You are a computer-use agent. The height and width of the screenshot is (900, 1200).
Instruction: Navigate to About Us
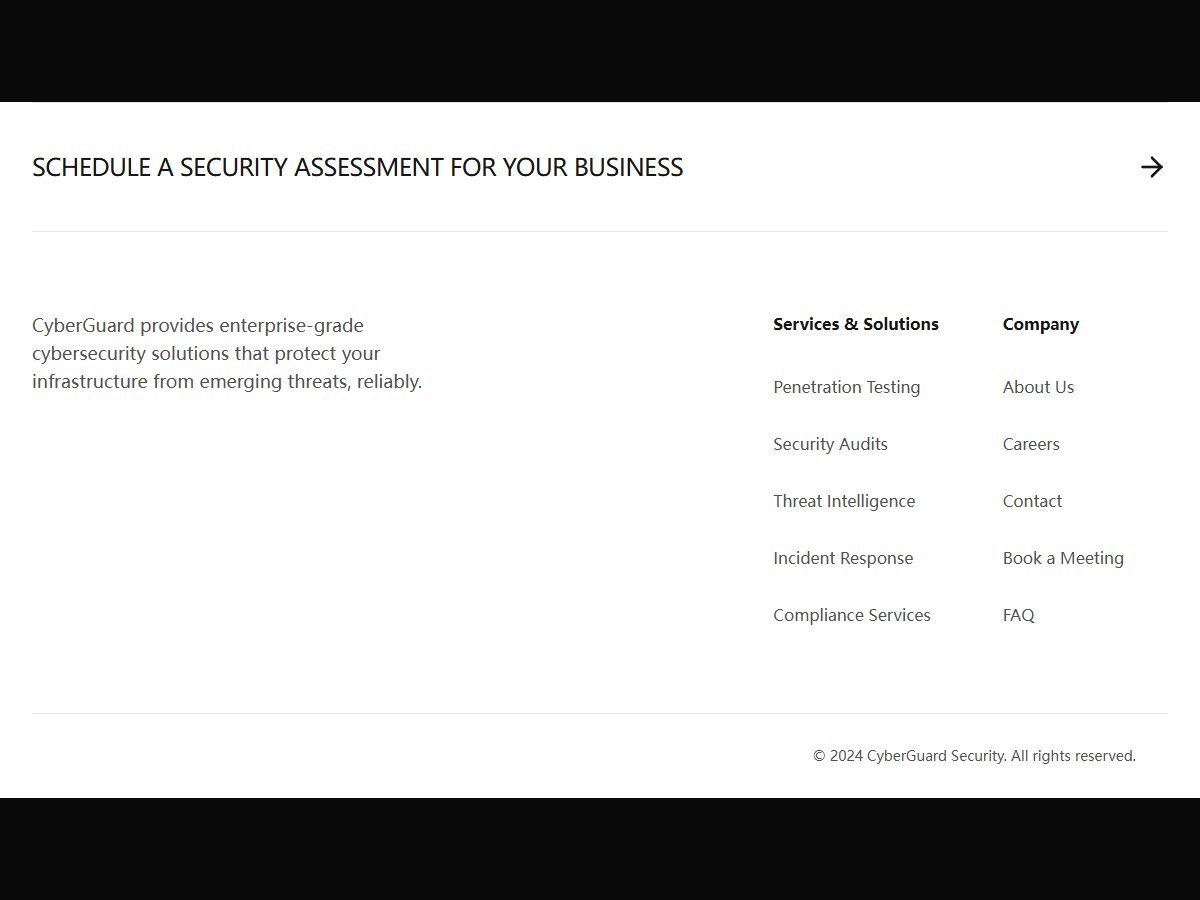pos(1038,387)
